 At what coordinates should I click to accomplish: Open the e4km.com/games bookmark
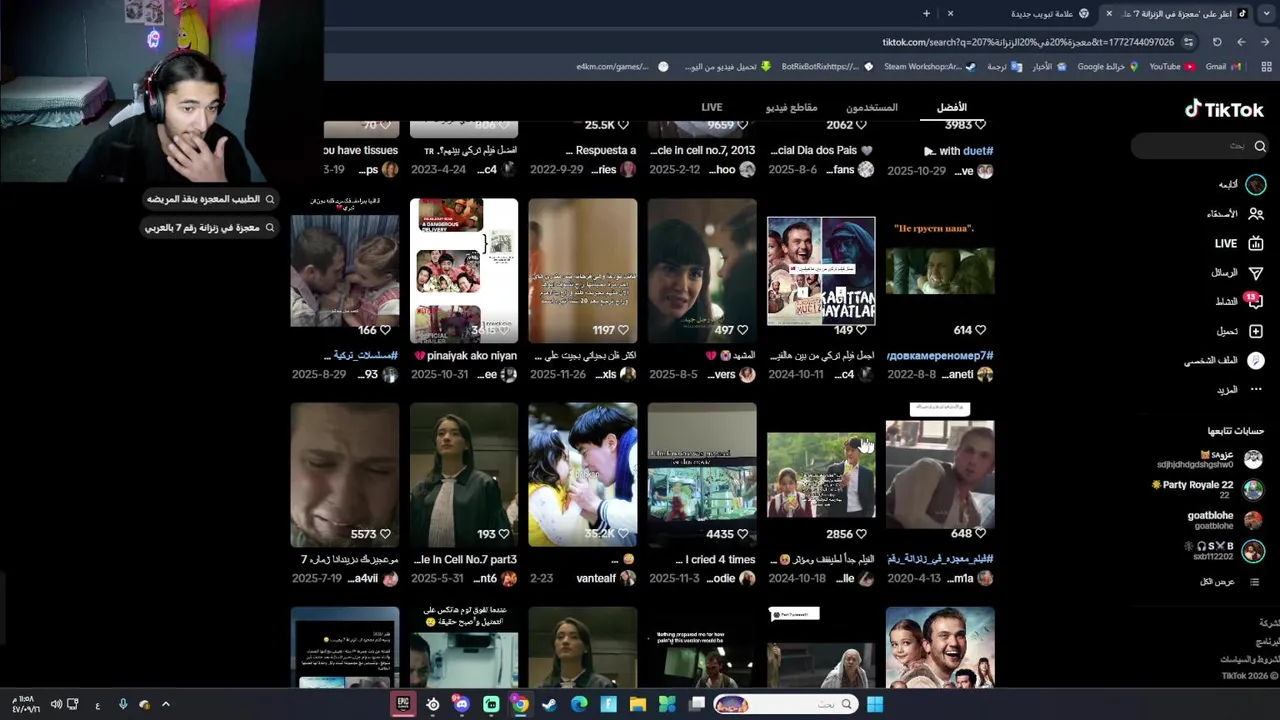pos(621,67)
